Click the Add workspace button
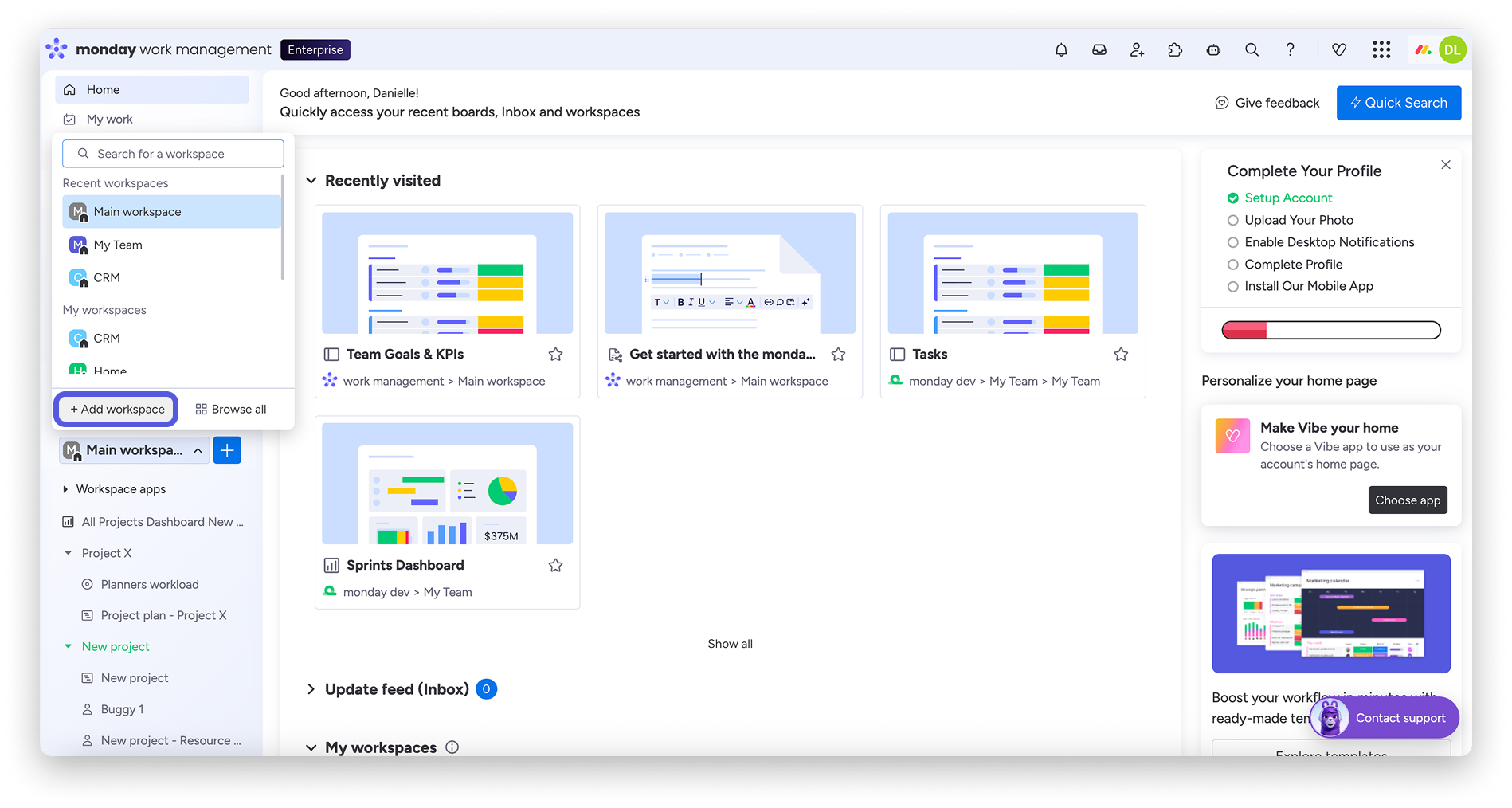The height and width of the screenshot is (808, 1512). [116, 410]
